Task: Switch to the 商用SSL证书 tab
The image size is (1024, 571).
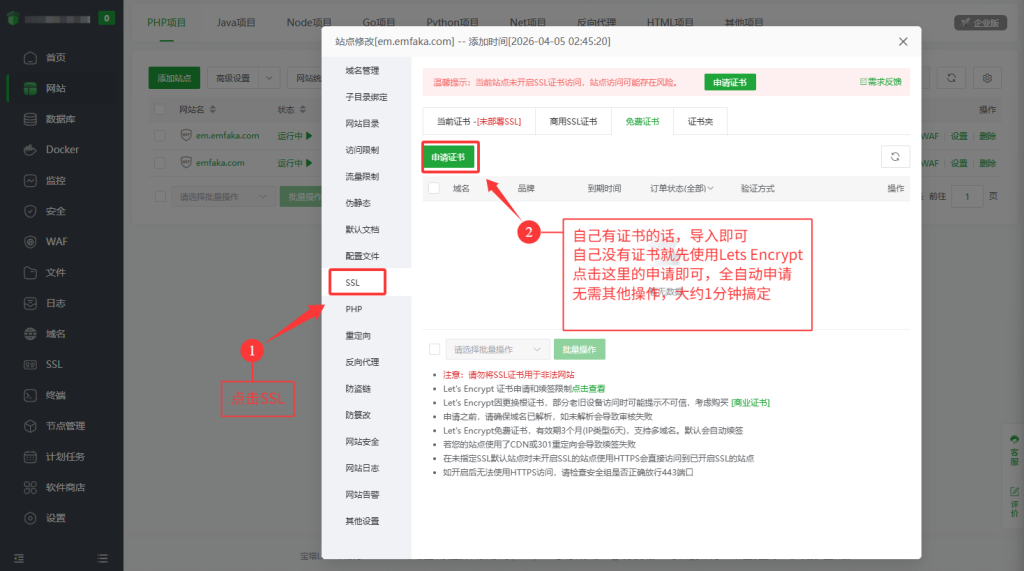Action: [573, 122]
